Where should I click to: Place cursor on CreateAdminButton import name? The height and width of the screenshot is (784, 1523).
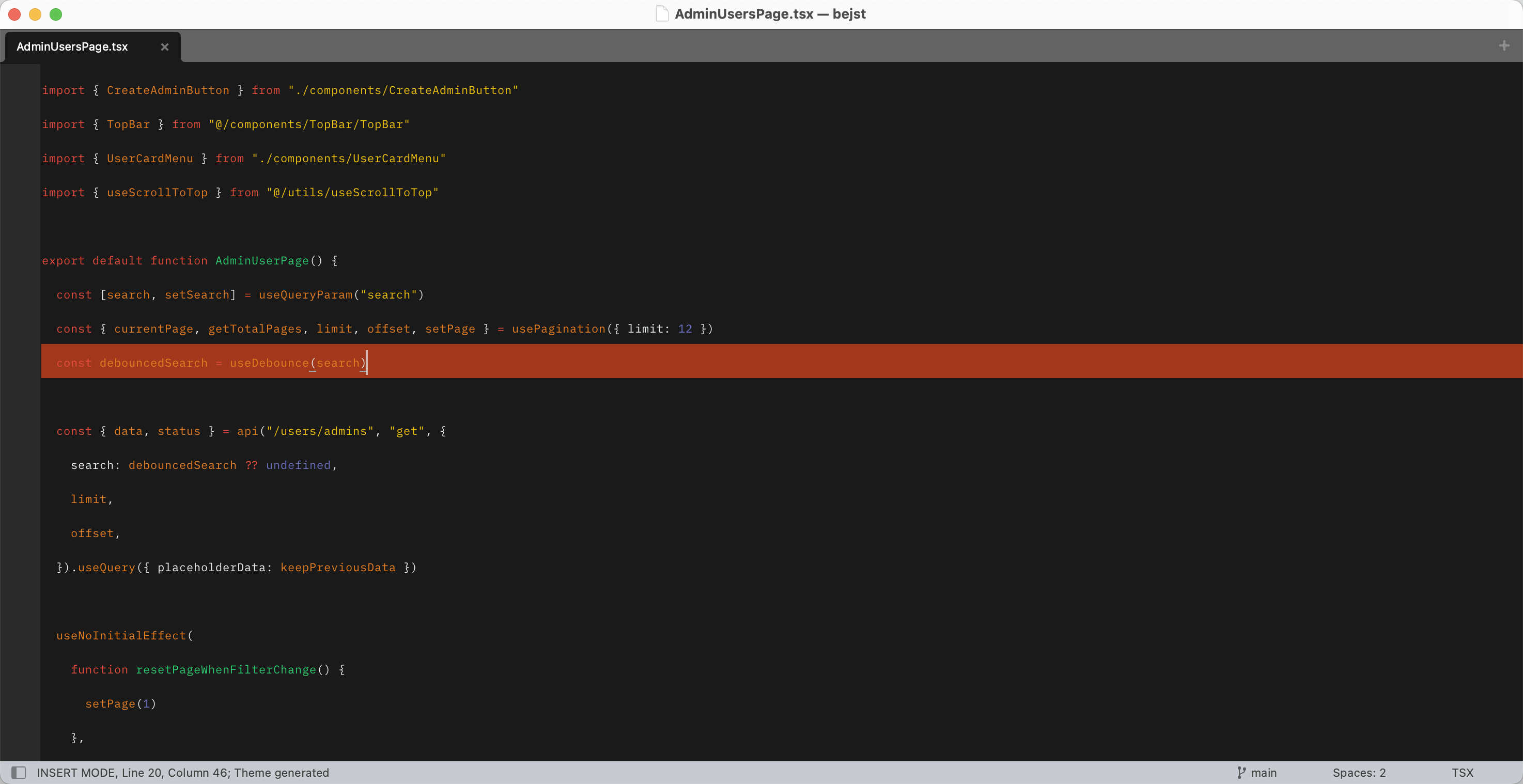point(168,90)
